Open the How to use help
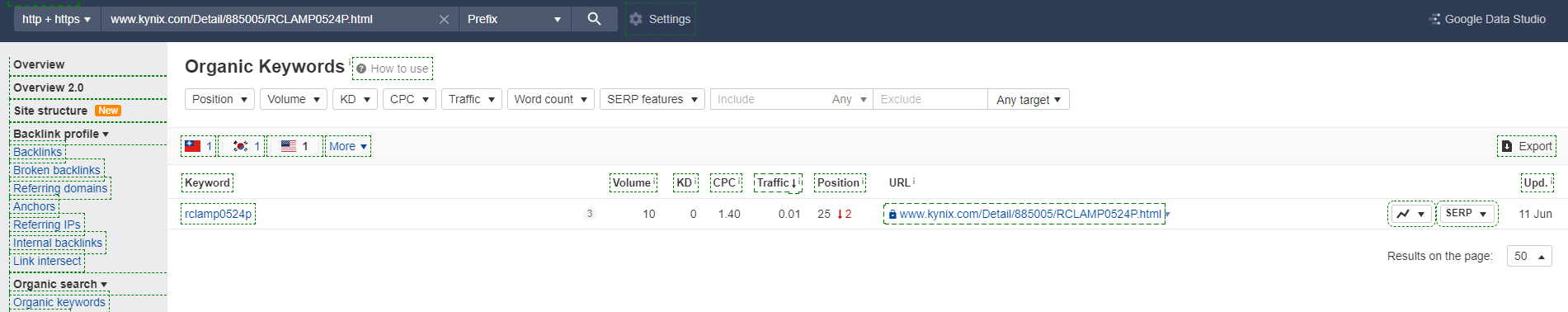 393,69
